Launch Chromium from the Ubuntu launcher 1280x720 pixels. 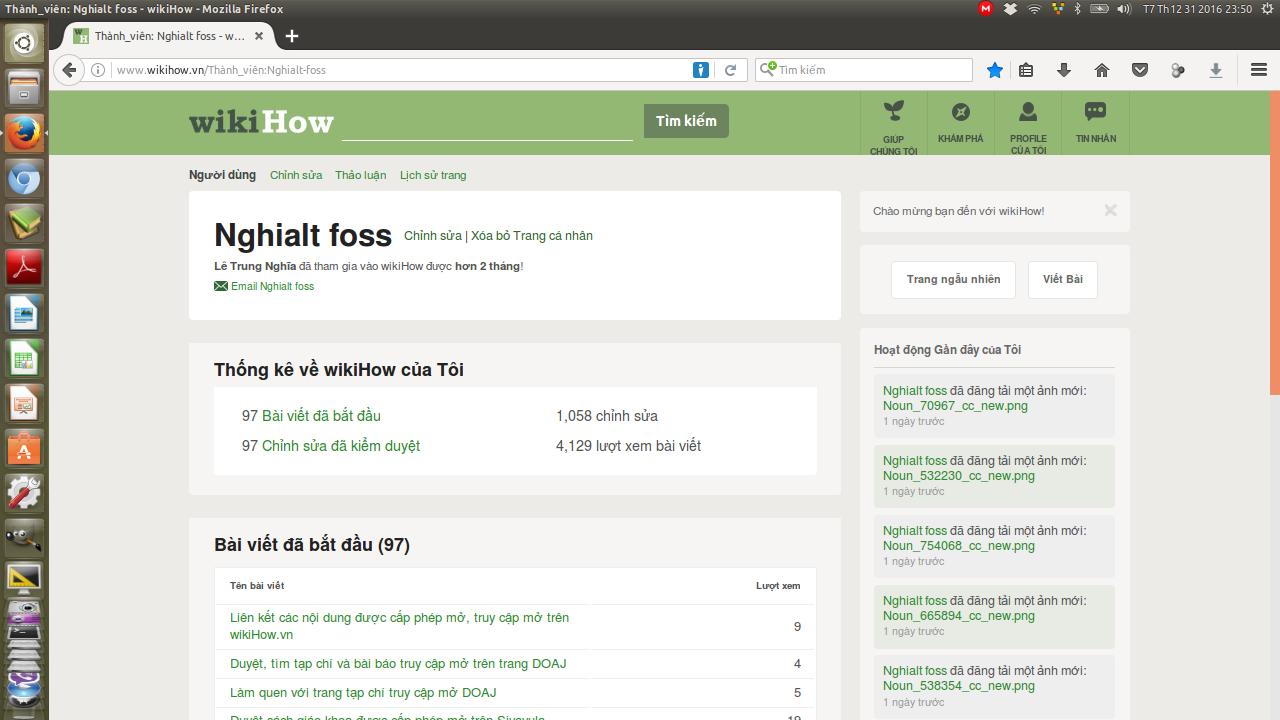pyautogui.click(x=24, y=180)
